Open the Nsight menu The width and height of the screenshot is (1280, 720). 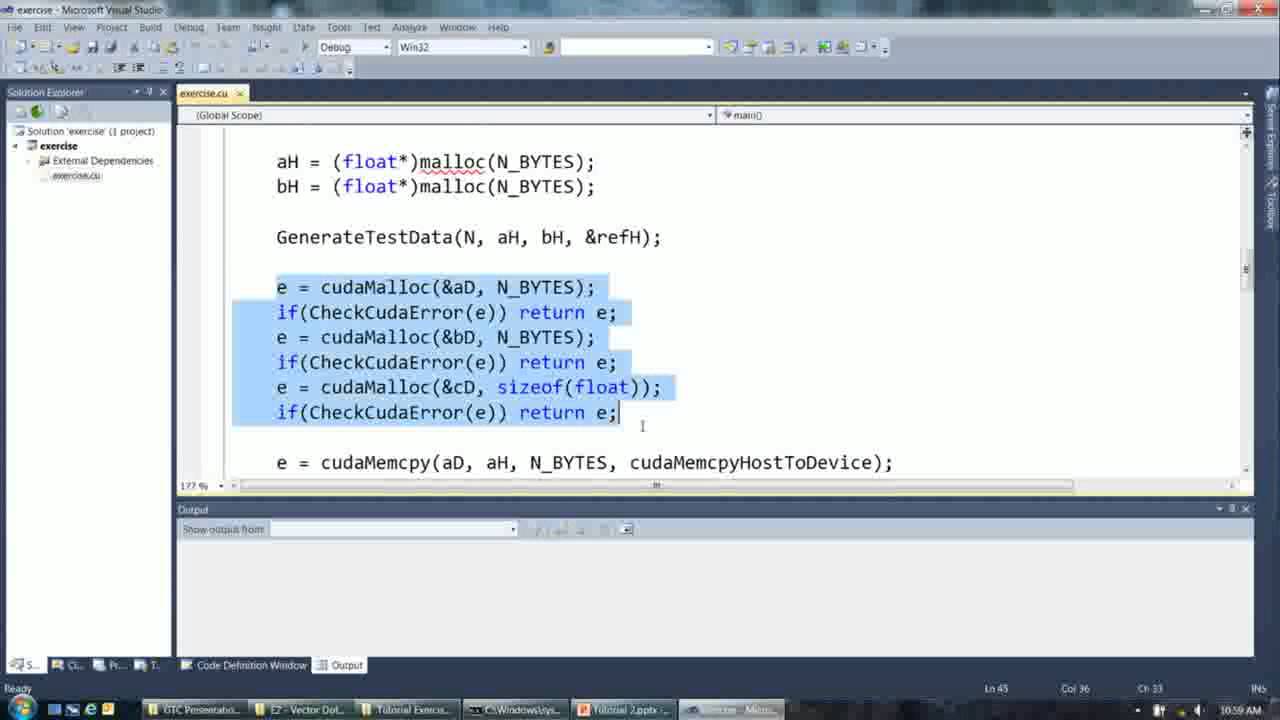click(267, 27)
